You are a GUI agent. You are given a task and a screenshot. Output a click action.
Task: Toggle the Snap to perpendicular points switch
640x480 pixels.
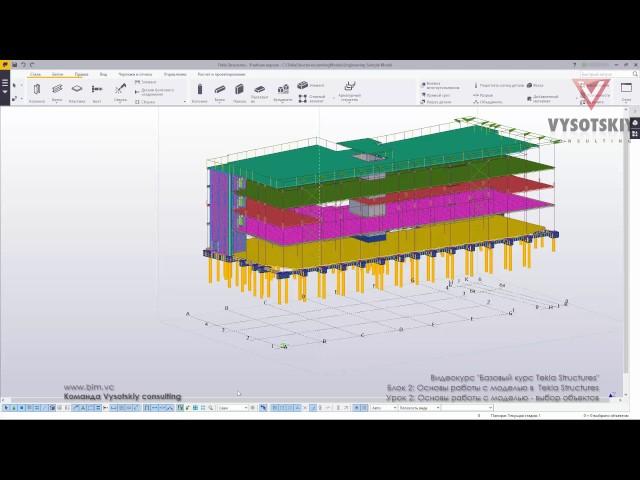pyautogui.click(x=313, y=408)
